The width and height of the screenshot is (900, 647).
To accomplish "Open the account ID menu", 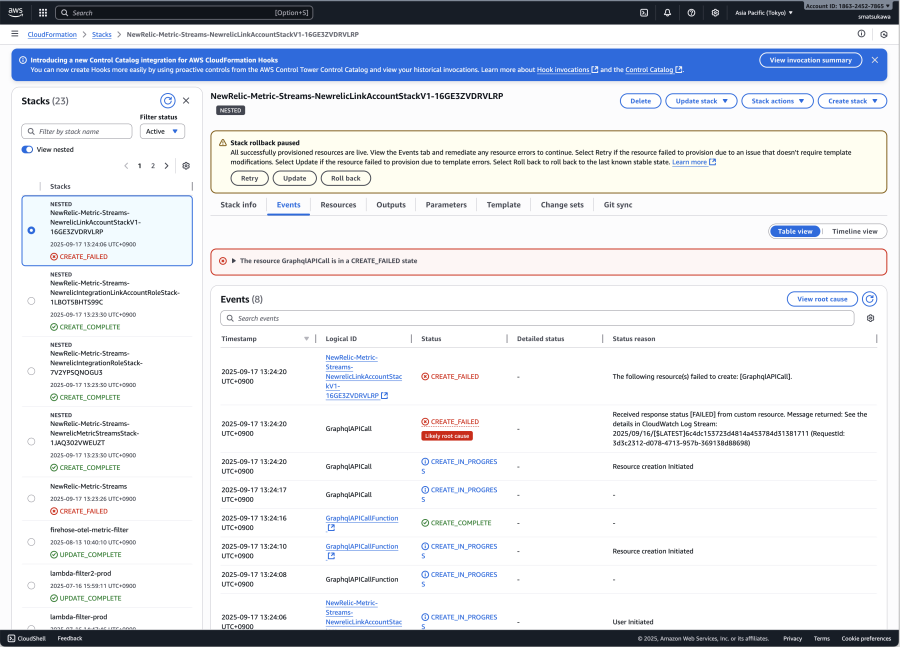I will pos(848,6).
